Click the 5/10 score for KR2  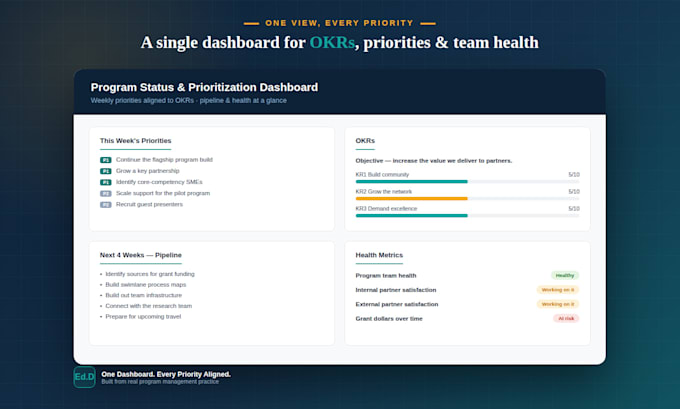click(x=574, y=191)
